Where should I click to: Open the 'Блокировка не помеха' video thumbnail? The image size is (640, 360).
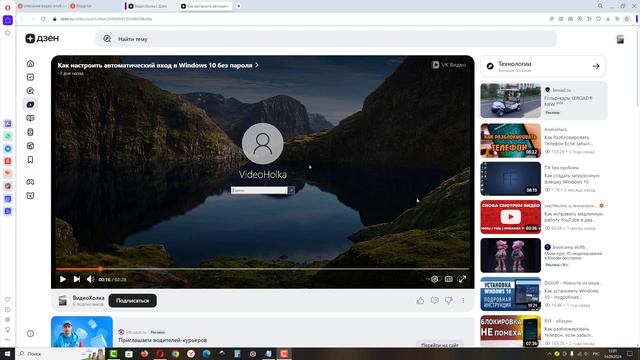click(x=511, y=331)
